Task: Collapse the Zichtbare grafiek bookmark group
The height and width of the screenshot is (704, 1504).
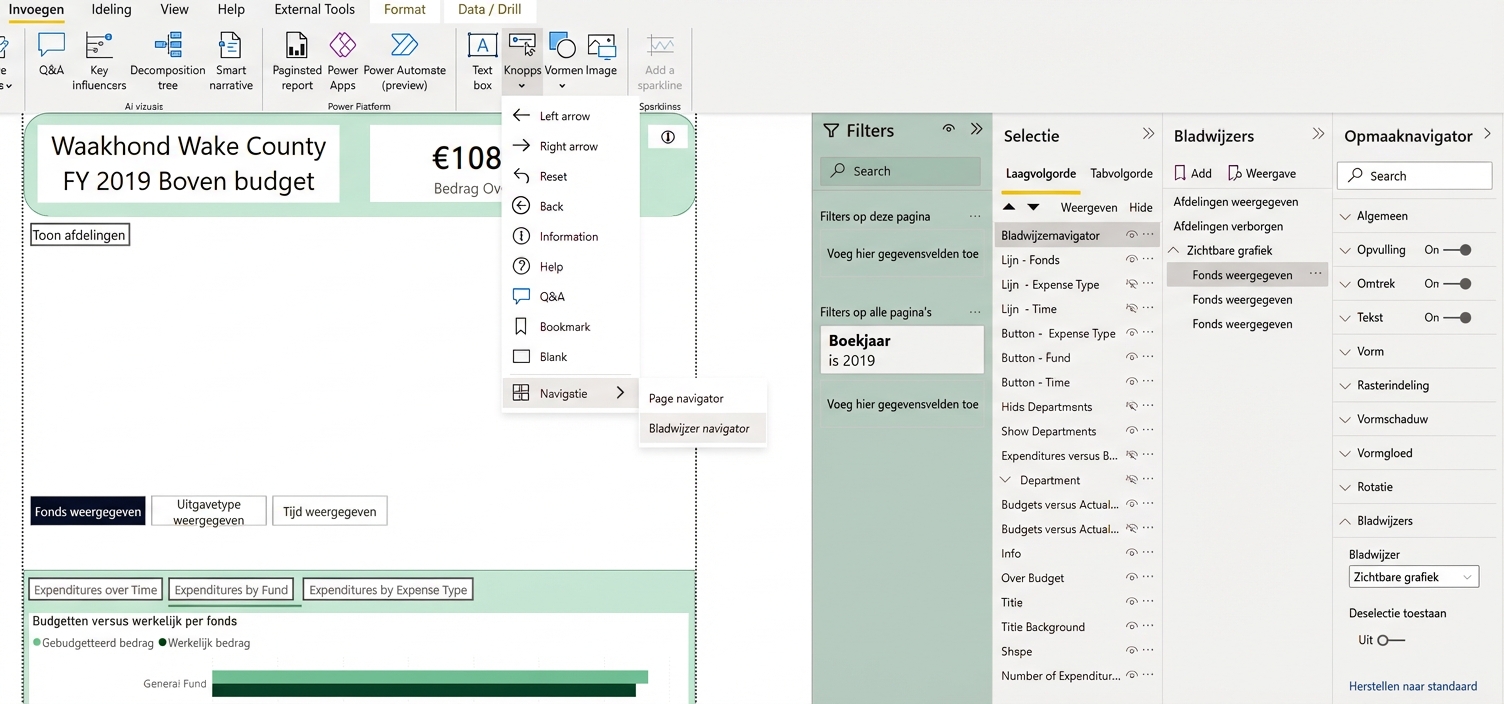Action: 1174,251
